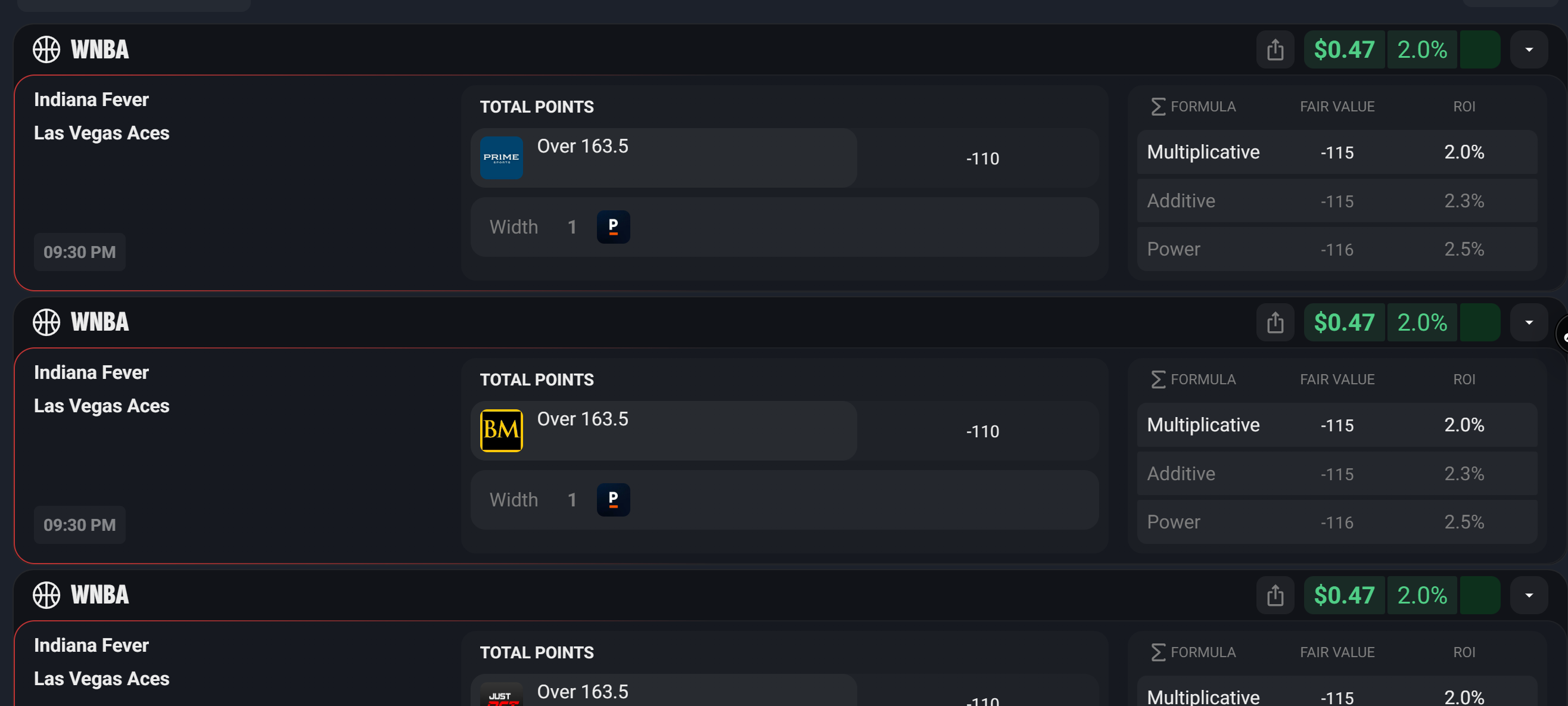The image size is (1568, 706).
Task: Open the Over 163.5 bet on first card
Action: [x=664, y=158]
